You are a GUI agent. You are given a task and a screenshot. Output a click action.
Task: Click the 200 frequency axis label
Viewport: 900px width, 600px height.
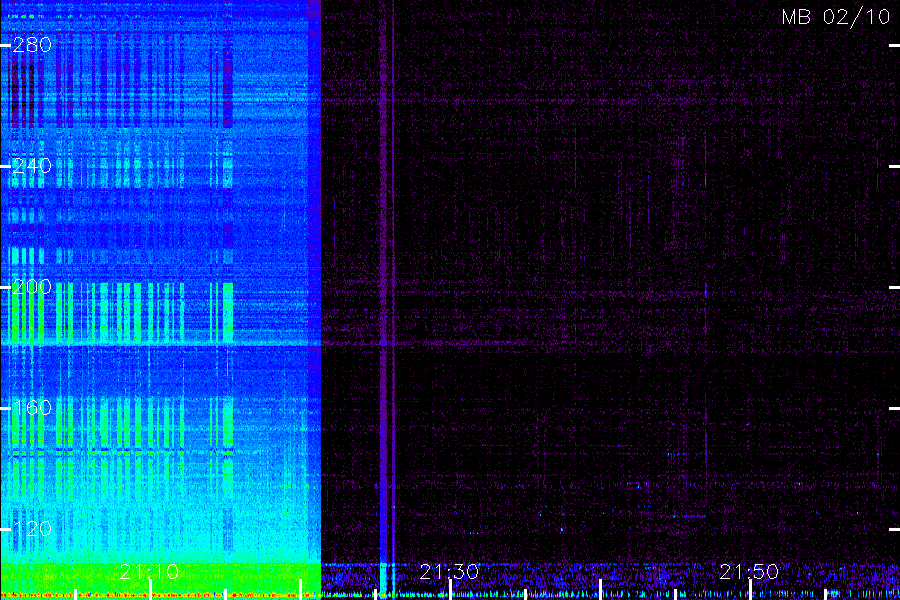click(32, 287)
